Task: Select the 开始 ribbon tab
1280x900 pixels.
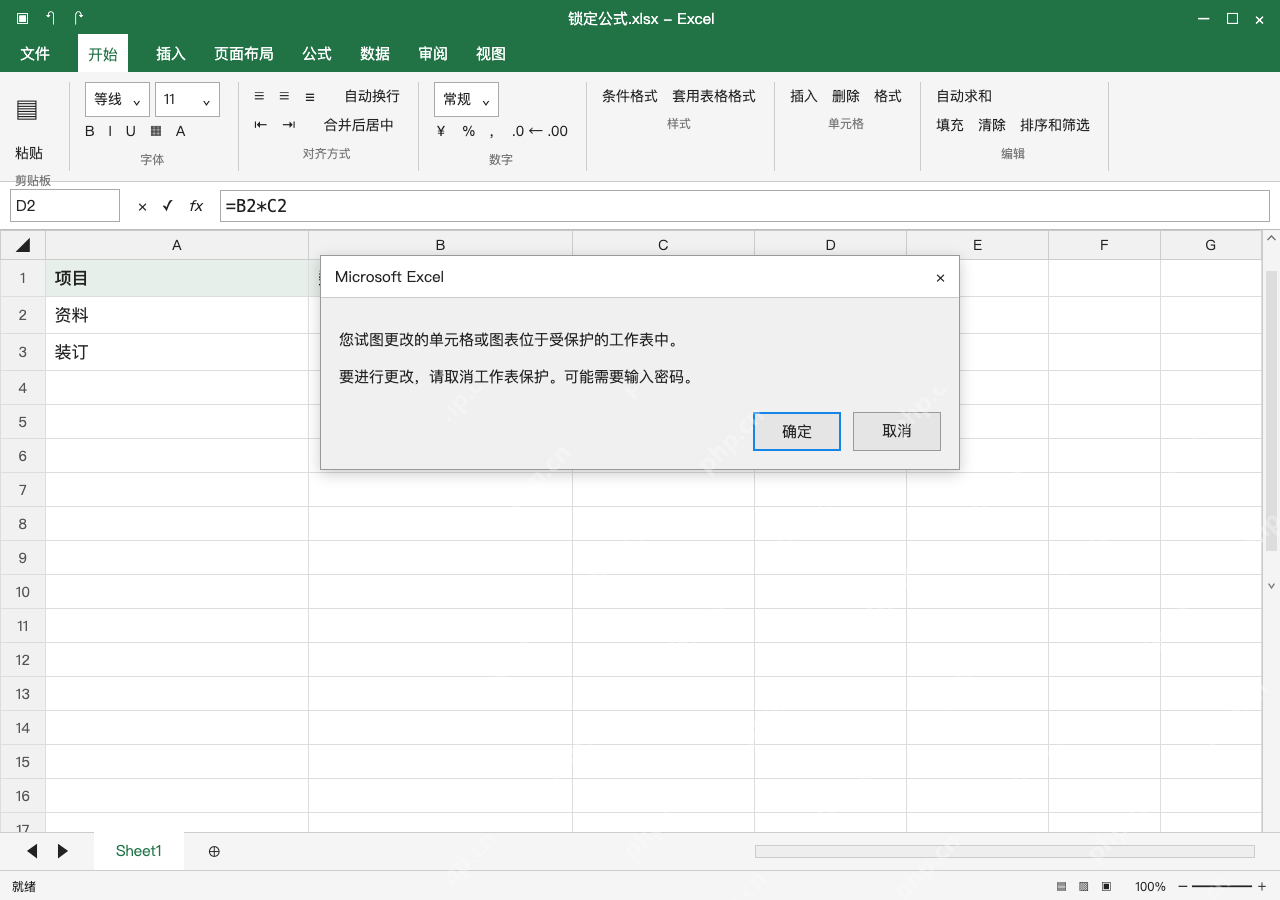Action: click(x=103, y=54)
